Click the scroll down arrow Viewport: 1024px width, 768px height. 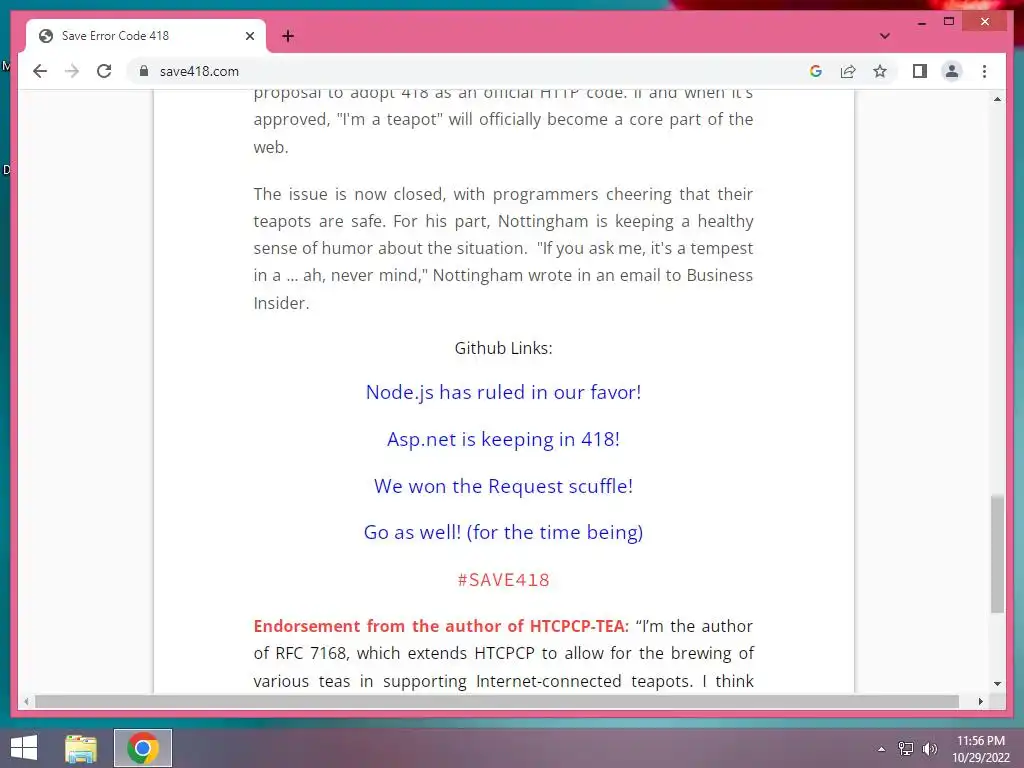coord(997,684)
